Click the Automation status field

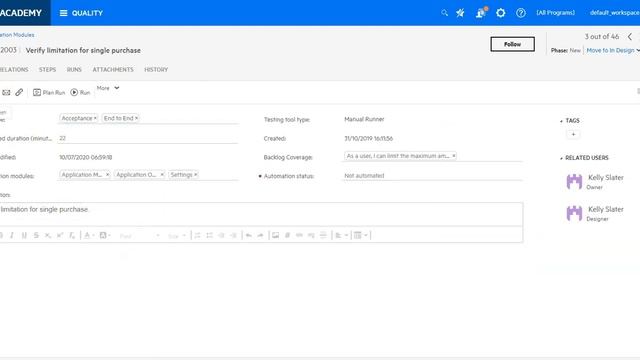(433, 176)
